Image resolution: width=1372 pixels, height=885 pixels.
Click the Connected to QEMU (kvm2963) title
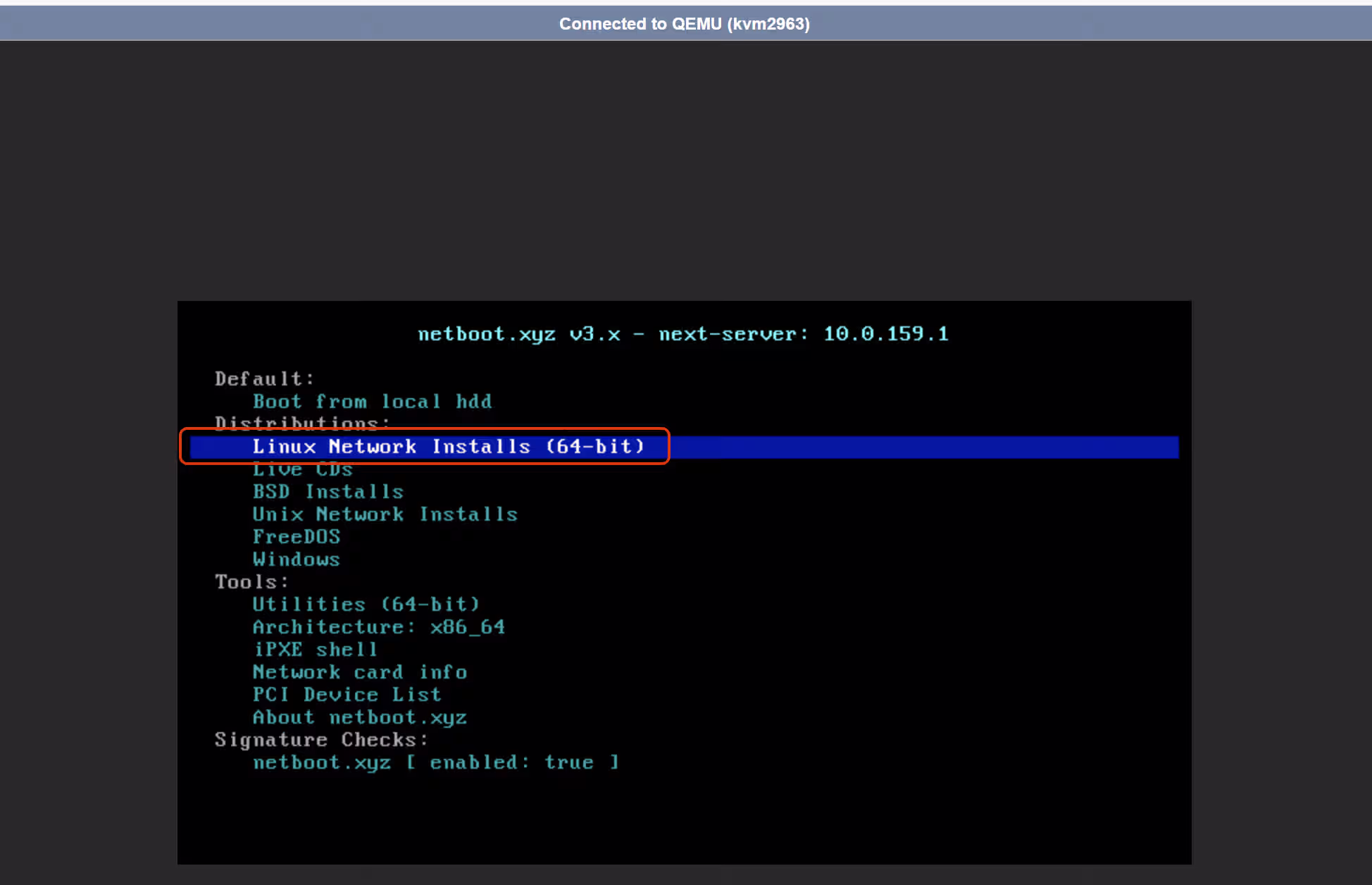coord(685,24)
